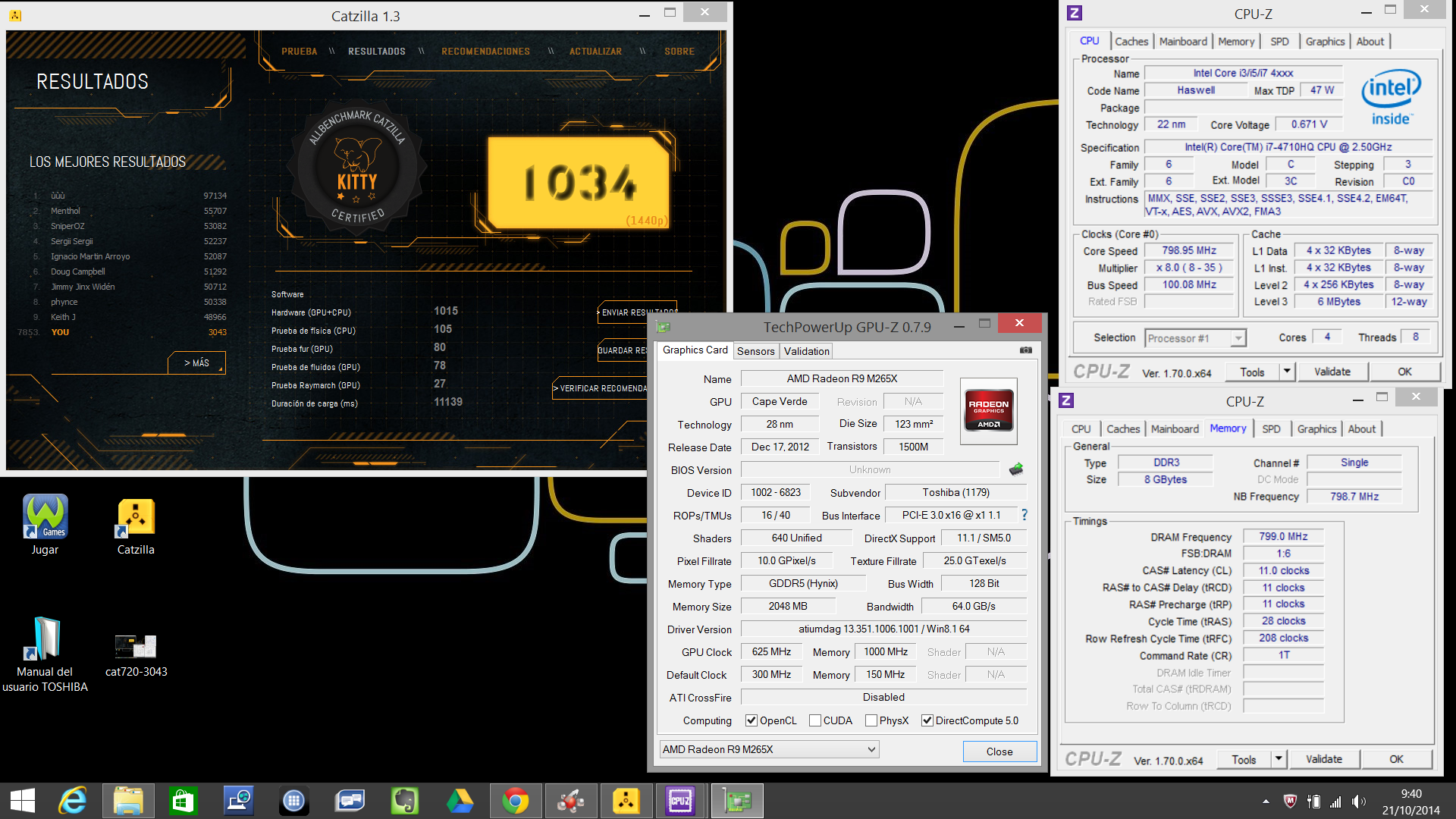The image size is (1456, 819).
Task: Click the BIOS Version field in GPU-Z
Action: (870, 469)
